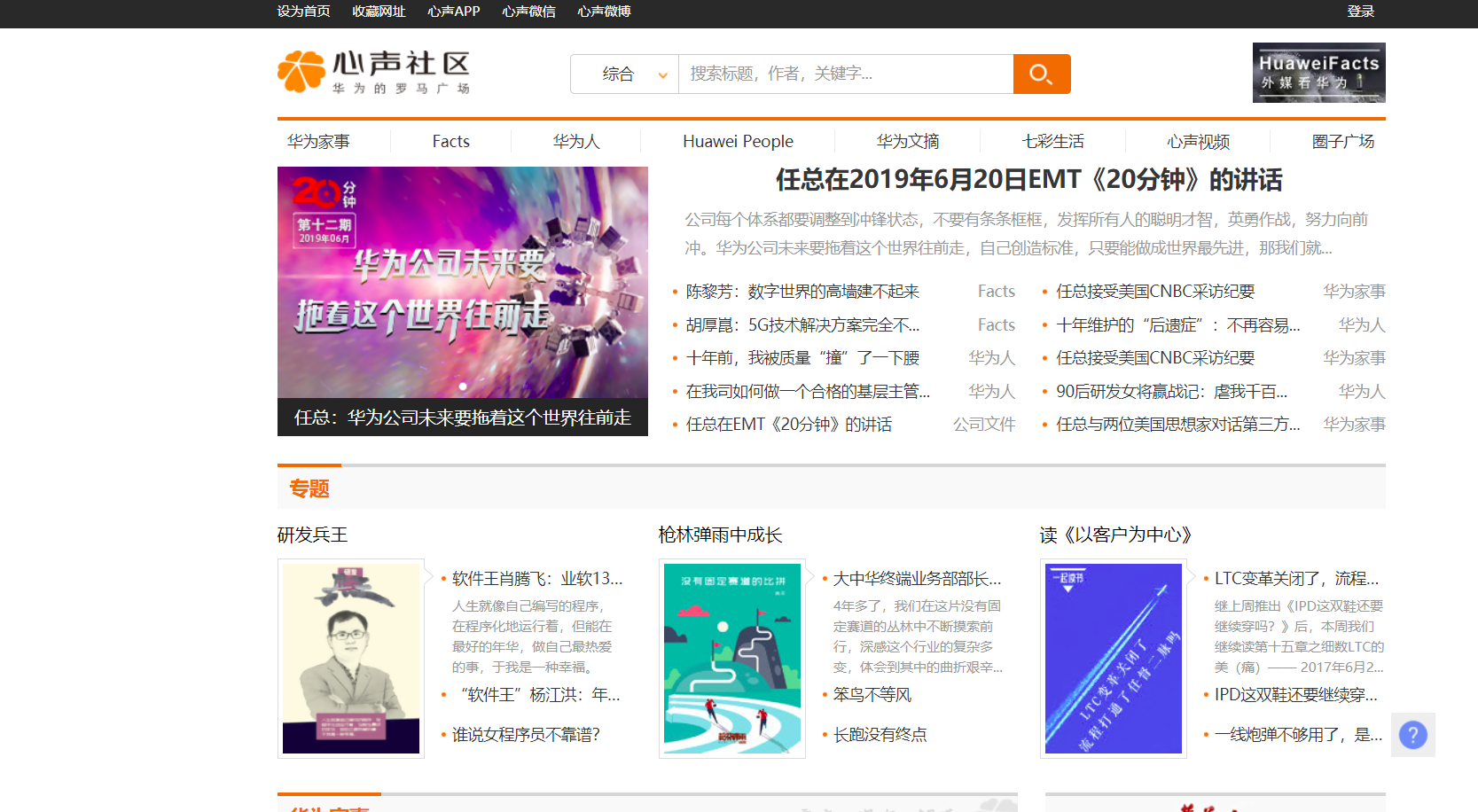This screenshot has height=812, width=1478.
Task: Click the 软件王肖腾飞 portrait thumbnail
Action: pos(350,658)
